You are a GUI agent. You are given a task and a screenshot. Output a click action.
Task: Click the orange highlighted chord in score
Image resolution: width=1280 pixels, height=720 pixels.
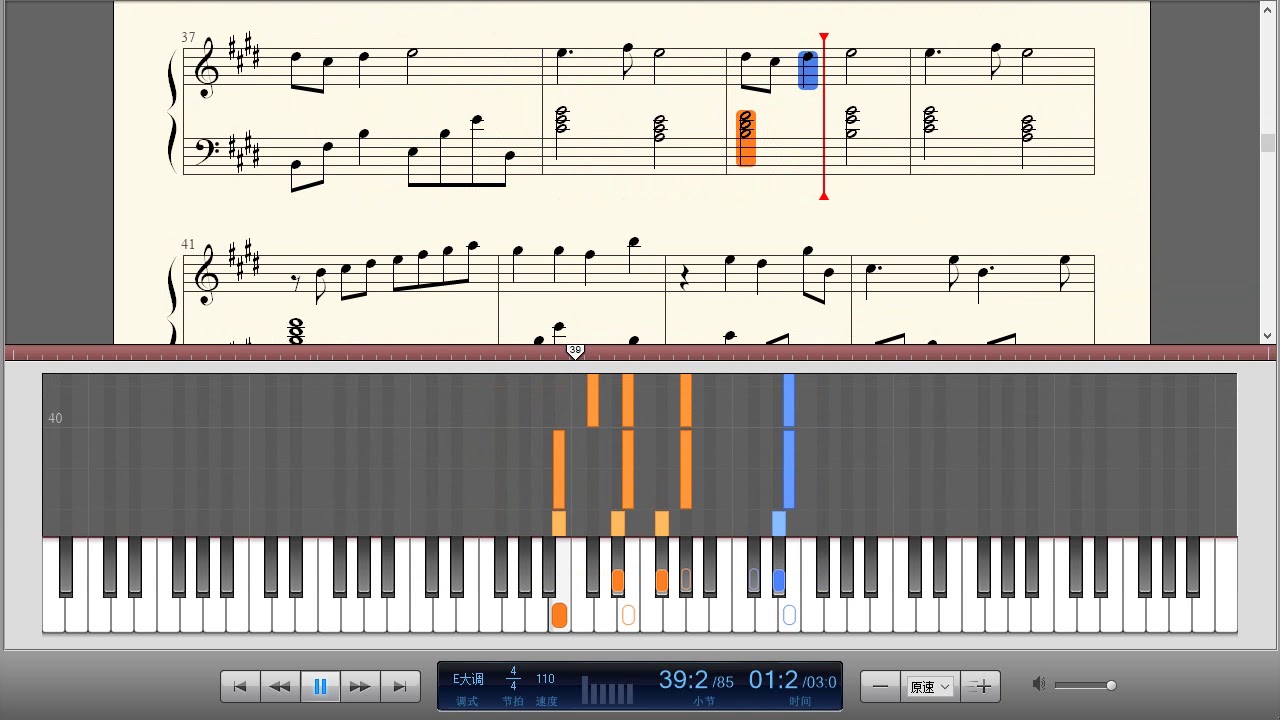746,138
